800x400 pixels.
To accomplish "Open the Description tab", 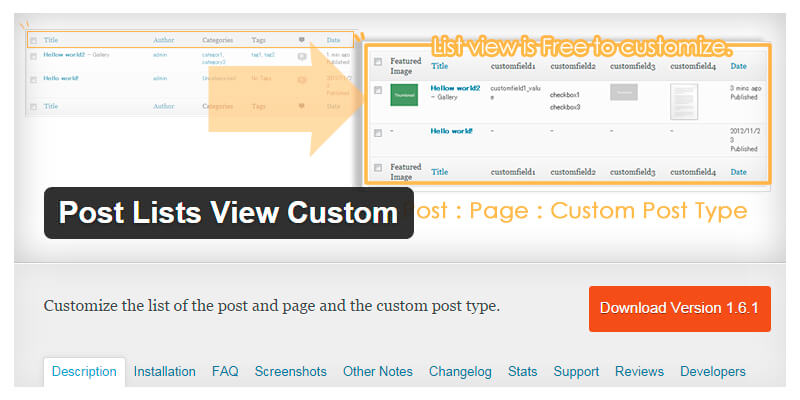I will point(84,371).
